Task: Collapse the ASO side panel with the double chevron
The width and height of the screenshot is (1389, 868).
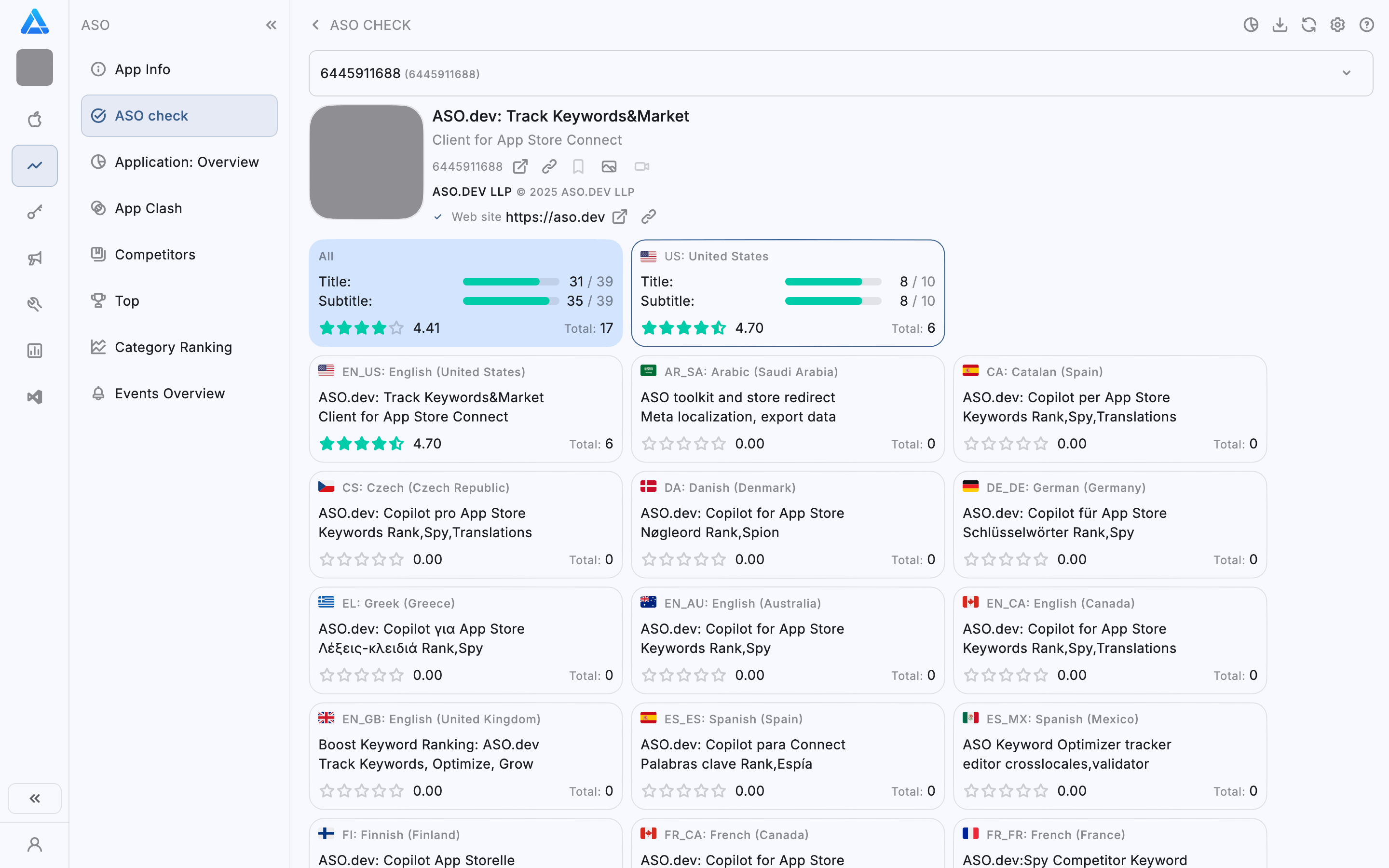Action: click(271, 25)
